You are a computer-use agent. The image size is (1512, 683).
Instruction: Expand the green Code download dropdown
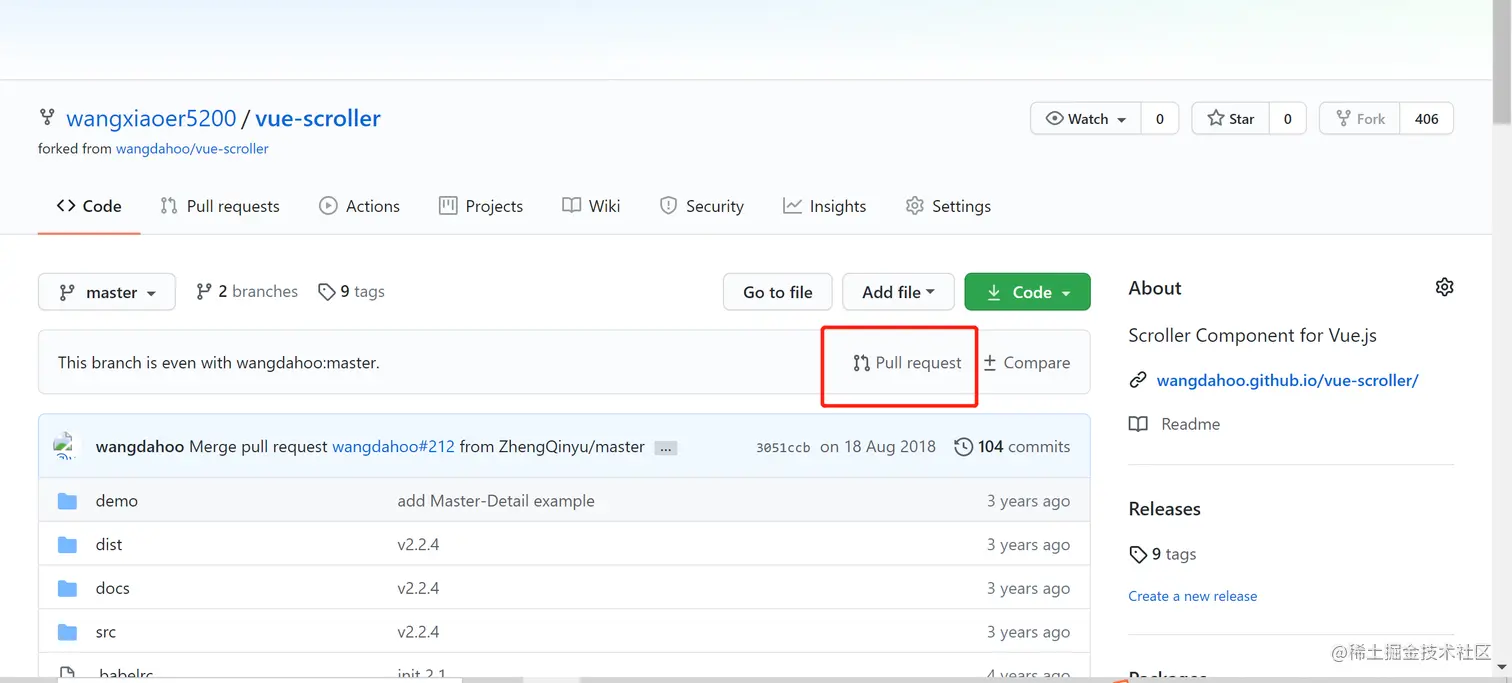click(1027, 292)
